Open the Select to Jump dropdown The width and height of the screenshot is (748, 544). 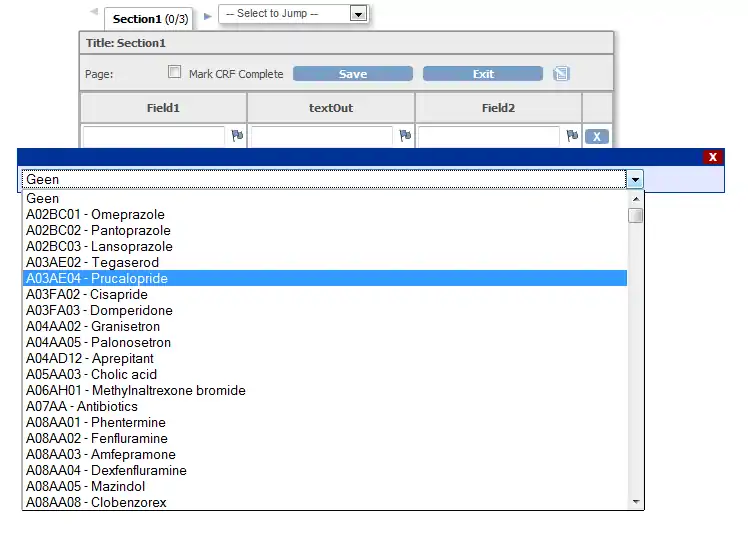click(358, 14)
